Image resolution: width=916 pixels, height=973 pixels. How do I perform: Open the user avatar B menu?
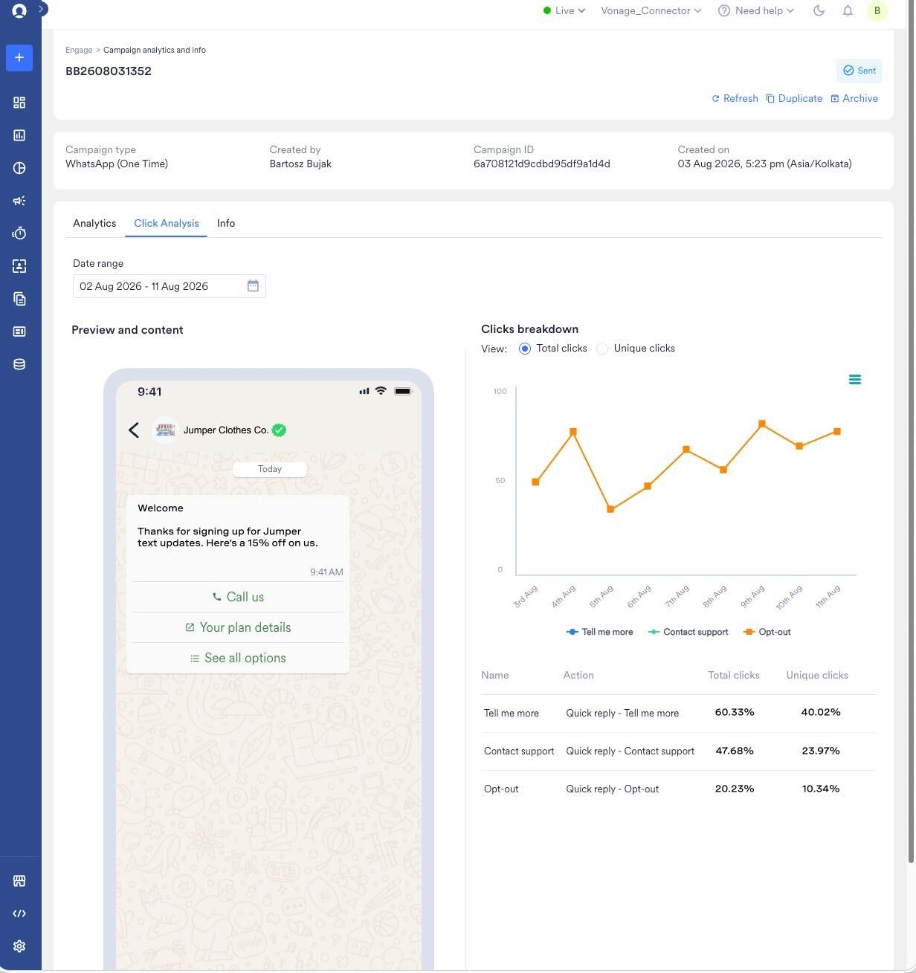tap(877, 11)
